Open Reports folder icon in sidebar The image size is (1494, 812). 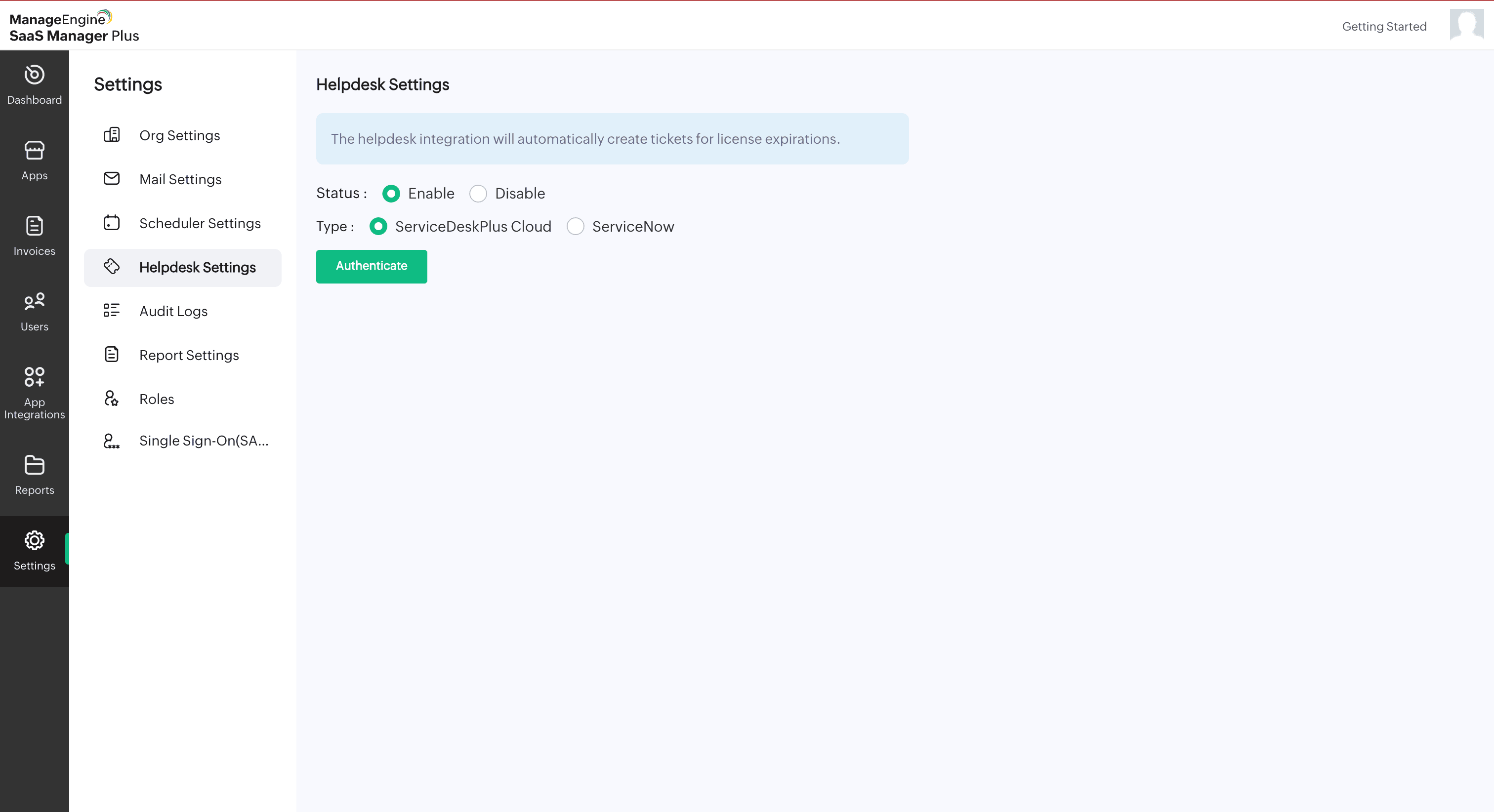pos(34,465)
